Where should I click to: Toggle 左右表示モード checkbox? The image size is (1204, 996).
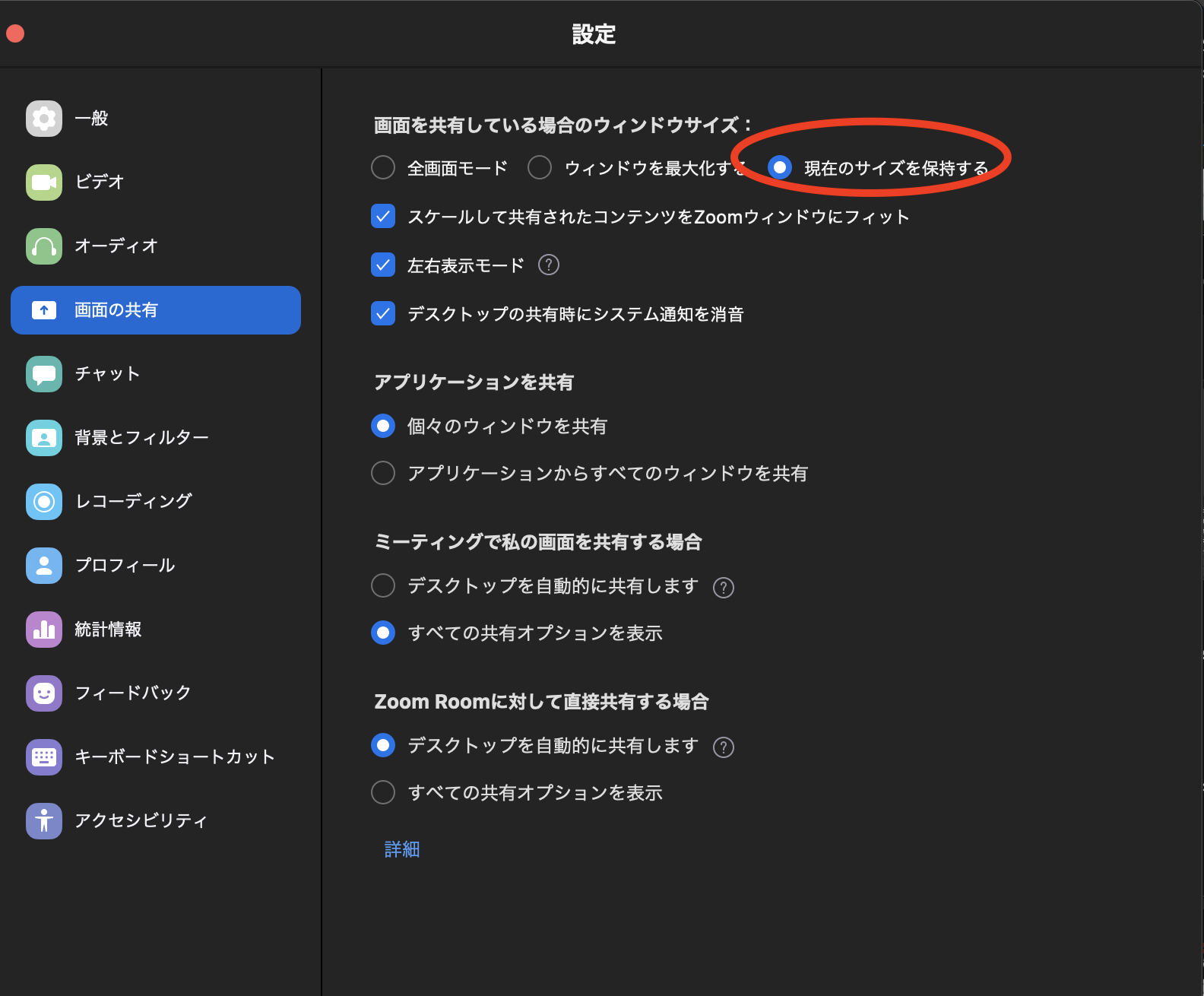383,265
